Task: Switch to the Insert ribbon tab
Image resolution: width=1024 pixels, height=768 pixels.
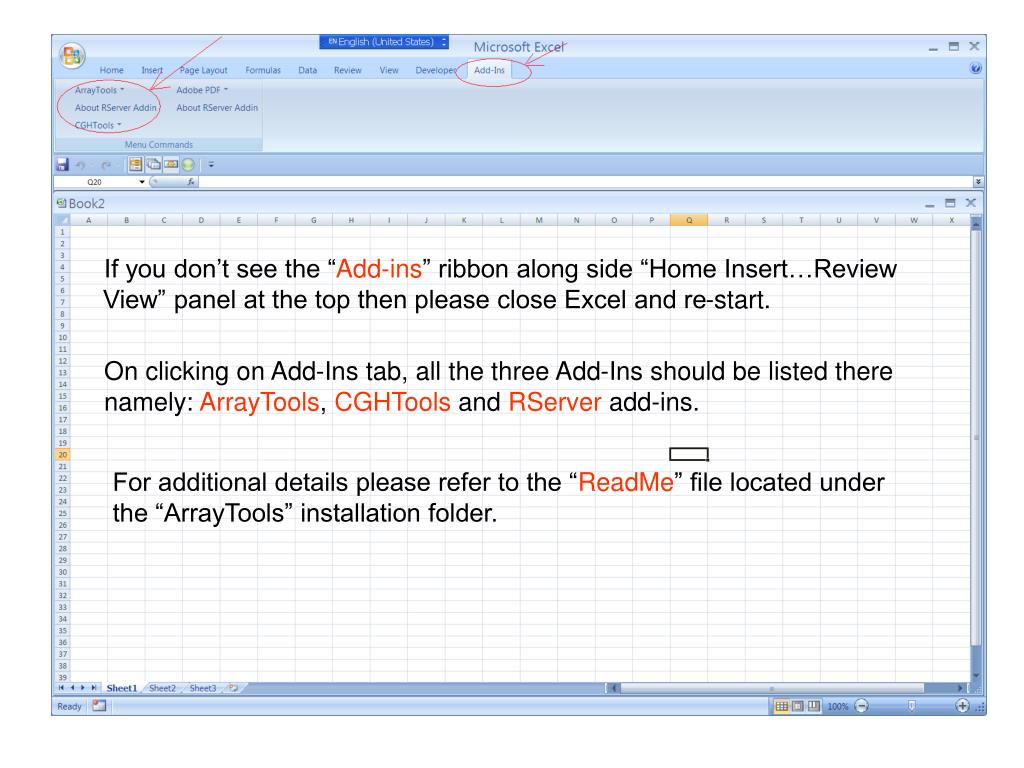Action: coord(152,70)
